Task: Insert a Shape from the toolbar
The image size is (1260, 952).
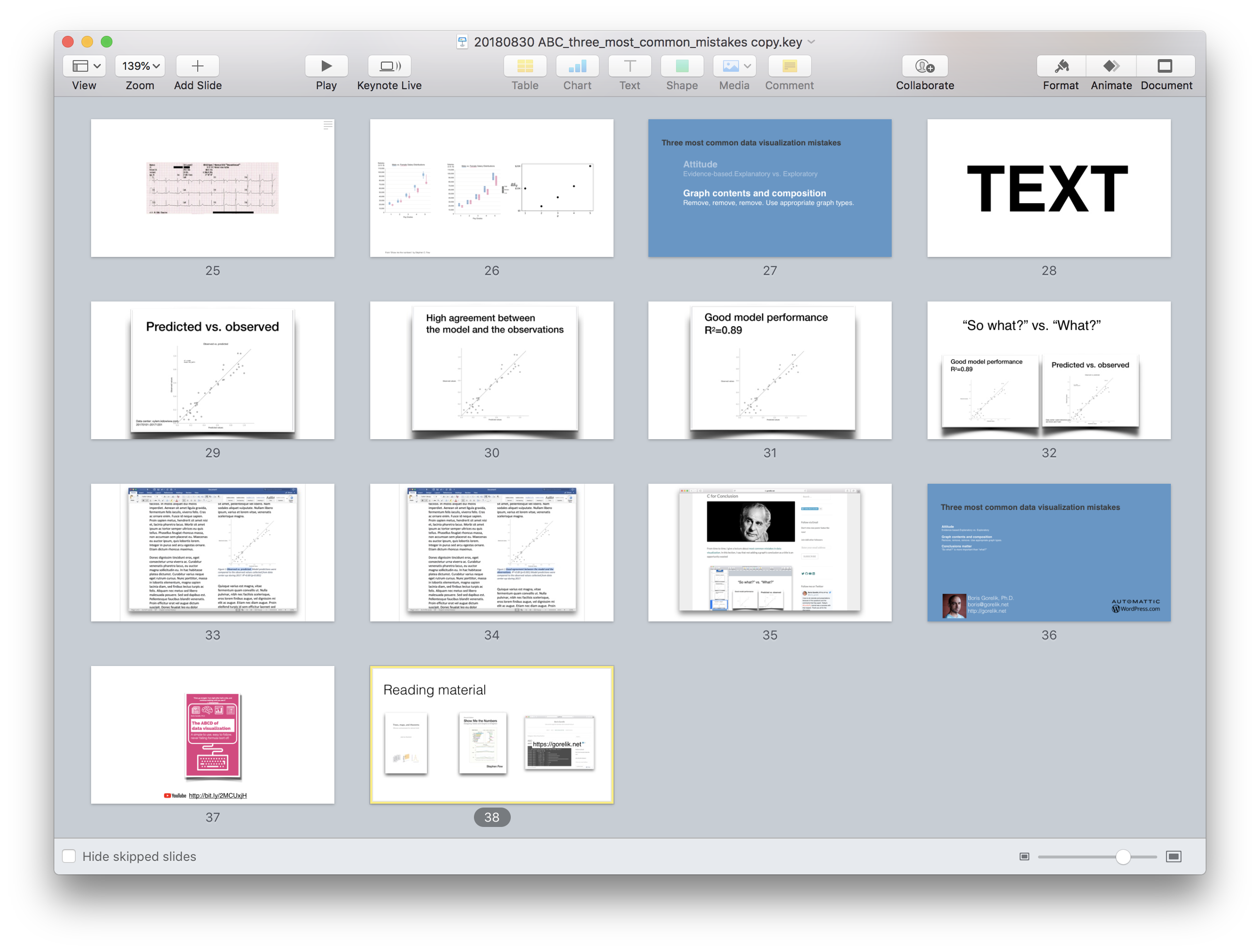Action: 682,66
